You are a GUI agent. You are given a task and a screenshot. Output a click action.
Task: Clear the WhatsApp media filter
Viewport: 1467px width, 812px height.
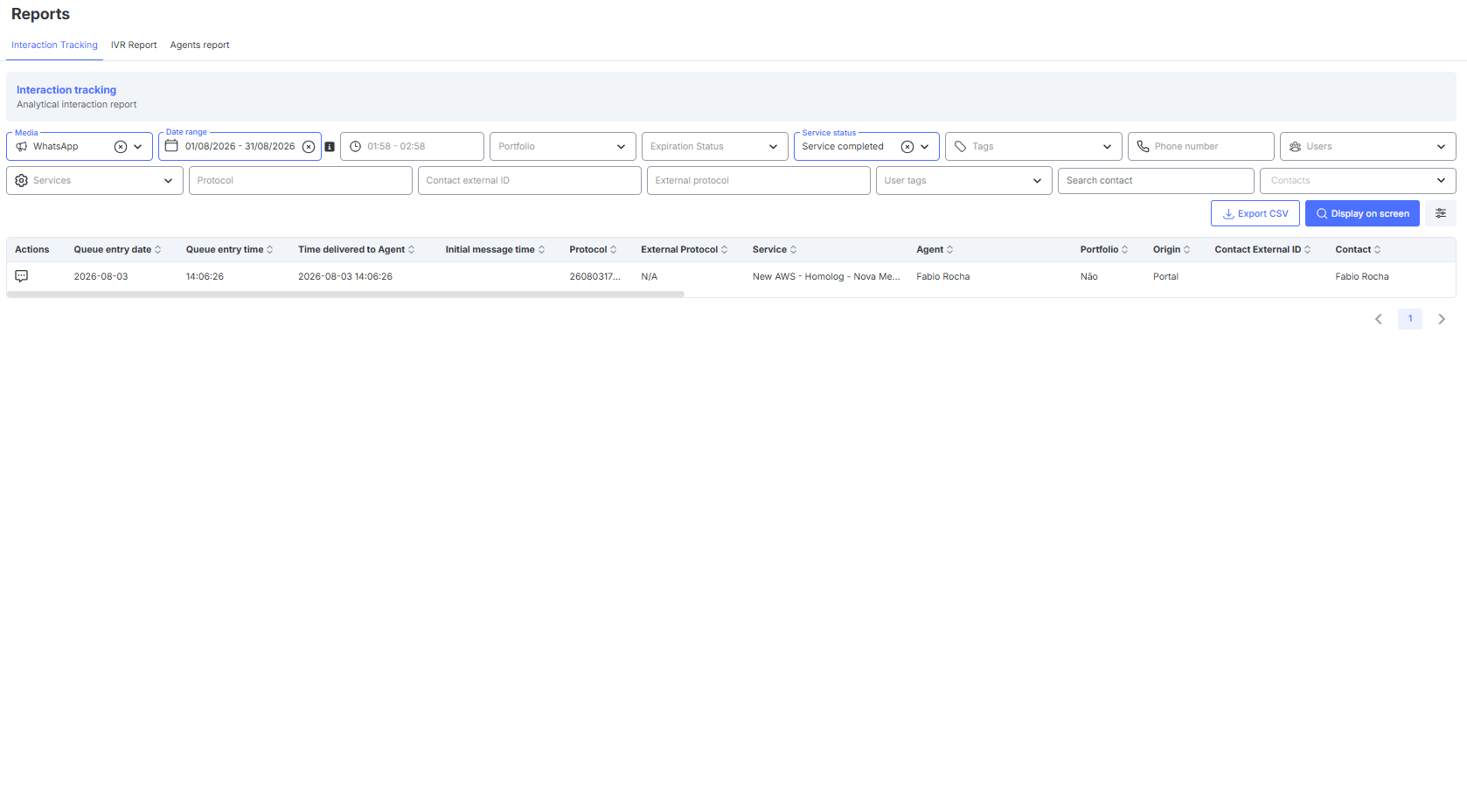pyautogui.click(x=121, y=147)
